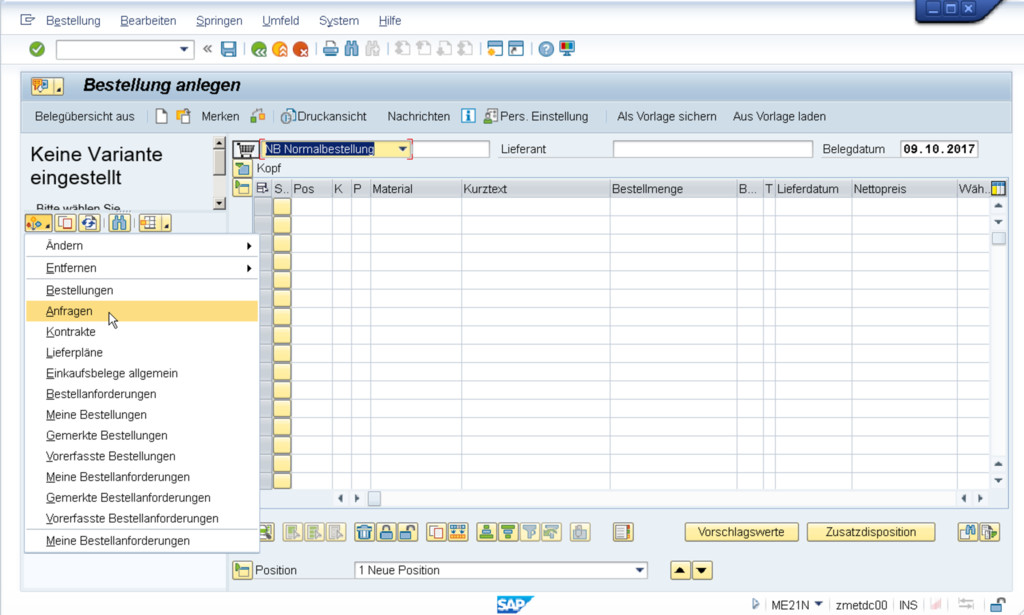This screenshot has width=1024, height=615.
Task: Click the green Enter checkmark icon
Action: pos(37,49)
